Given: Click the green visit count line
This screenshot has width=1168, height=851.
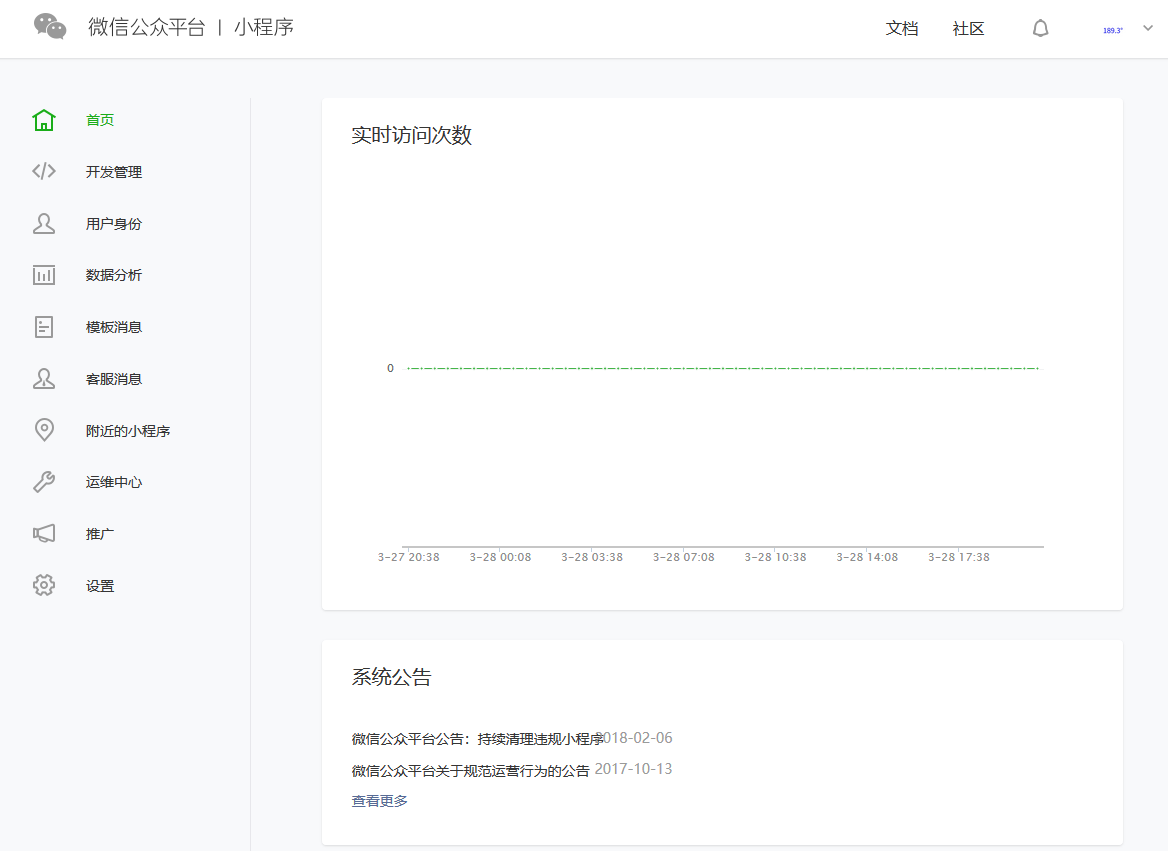Looking at the screenshot, I should pos(723,368).
